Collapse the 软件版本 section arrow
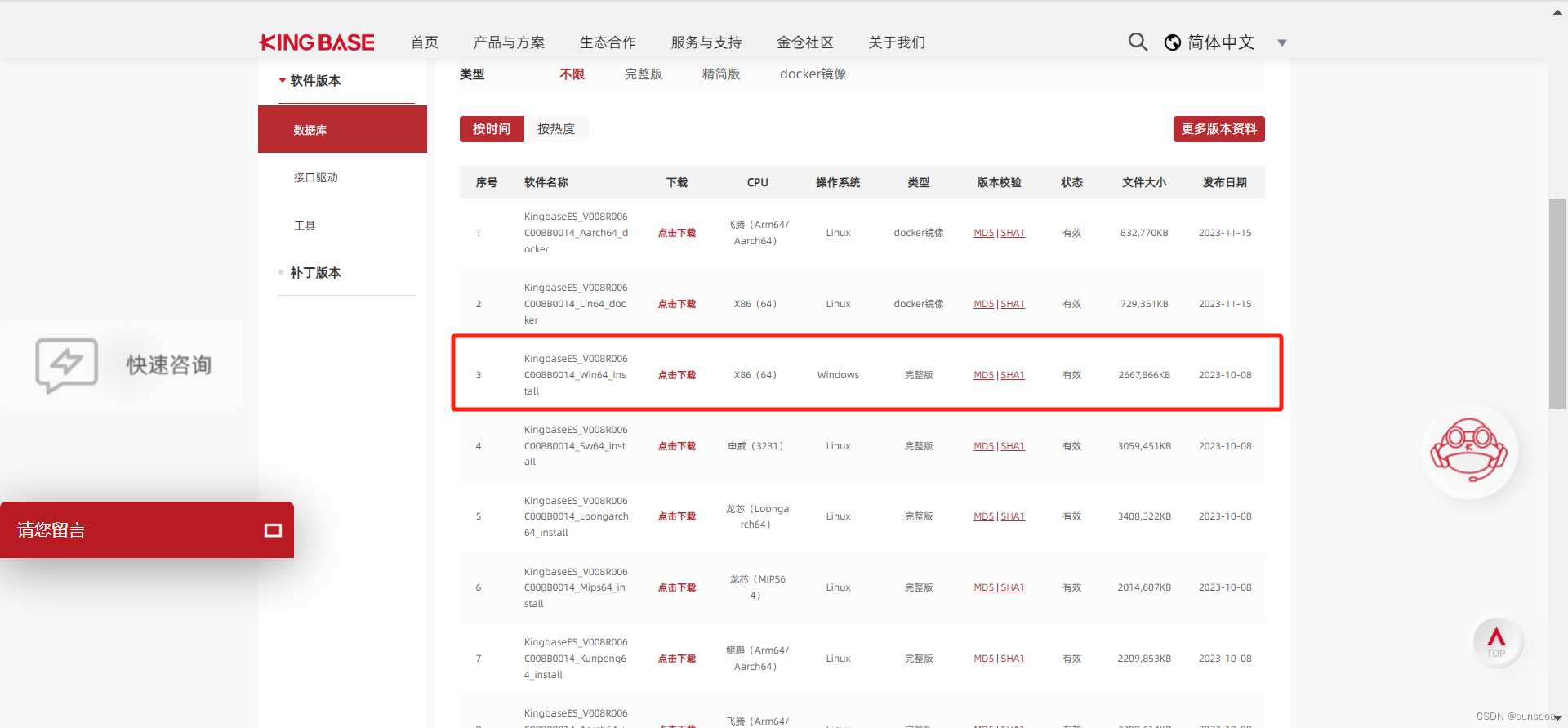Image resolution: width=1568 pixels, height=728 pixels. (283, 81)
